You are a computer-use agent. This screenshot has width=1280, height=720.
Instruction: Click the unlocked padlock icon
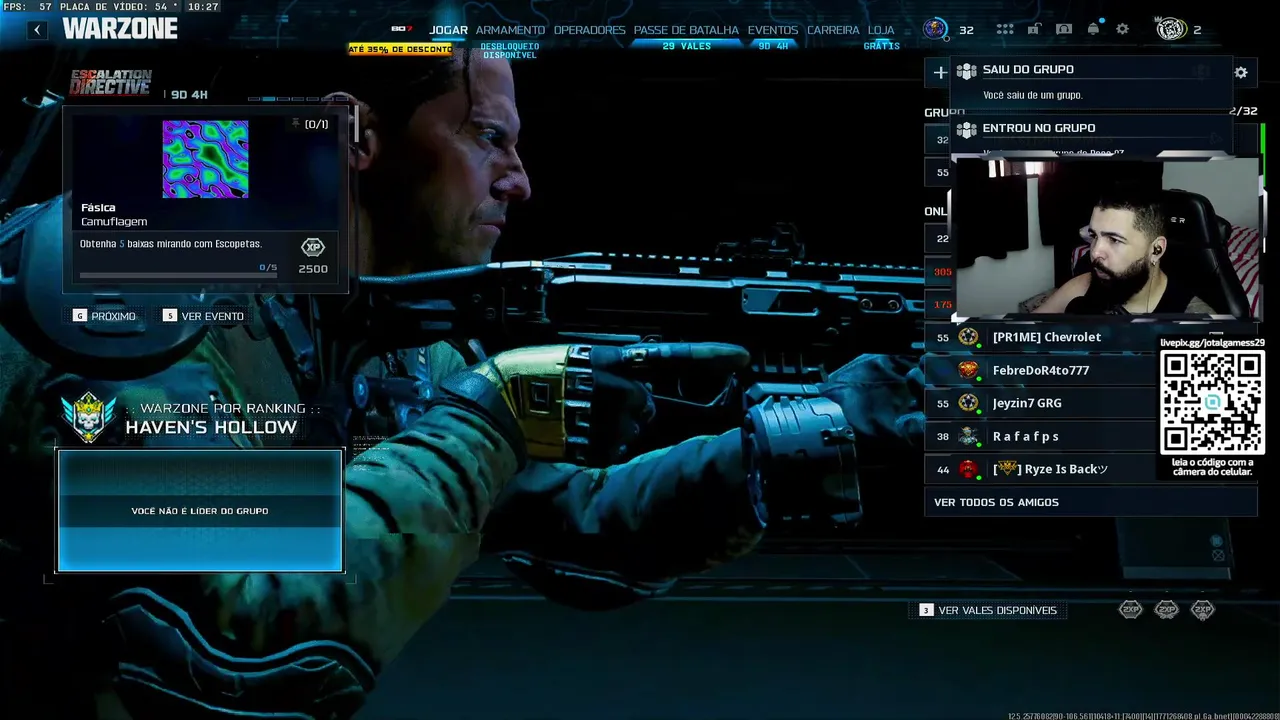[x=1034, y=29]
